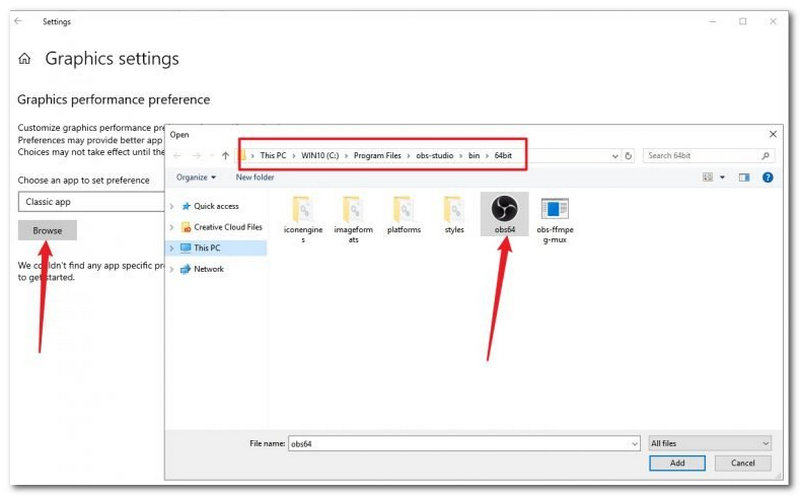
Task: Click the Settings home icon
Action: coord(24,59)
